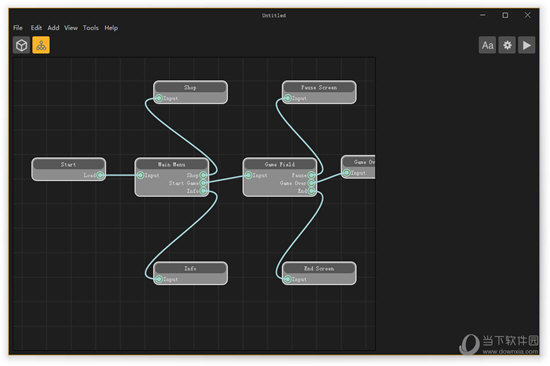The image size is (550, 366).
Task: Select the partially visible Game Over node title
Action: pos(359,162)
